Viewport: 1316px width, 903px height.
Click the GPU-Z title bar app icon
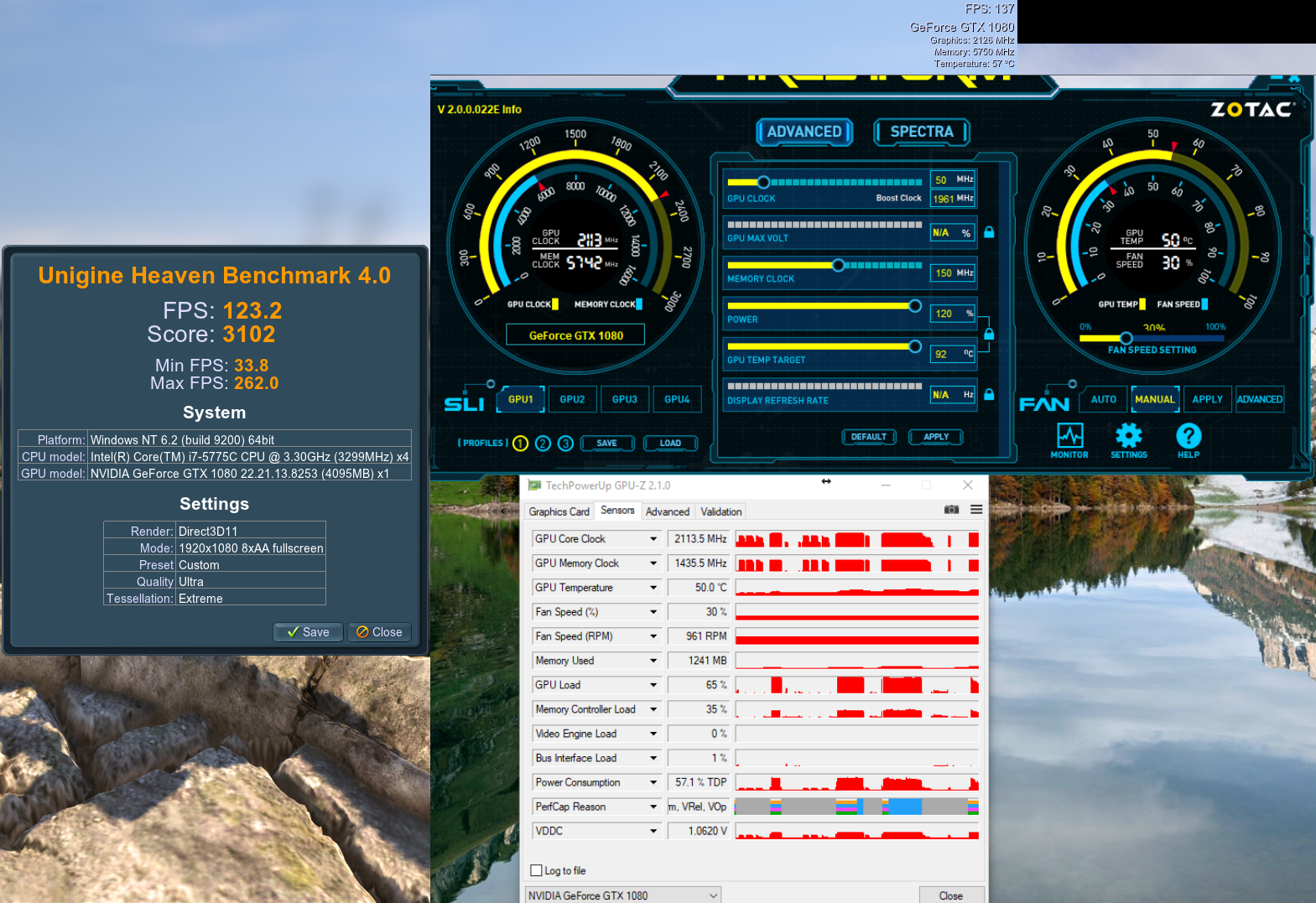[534, 485]
